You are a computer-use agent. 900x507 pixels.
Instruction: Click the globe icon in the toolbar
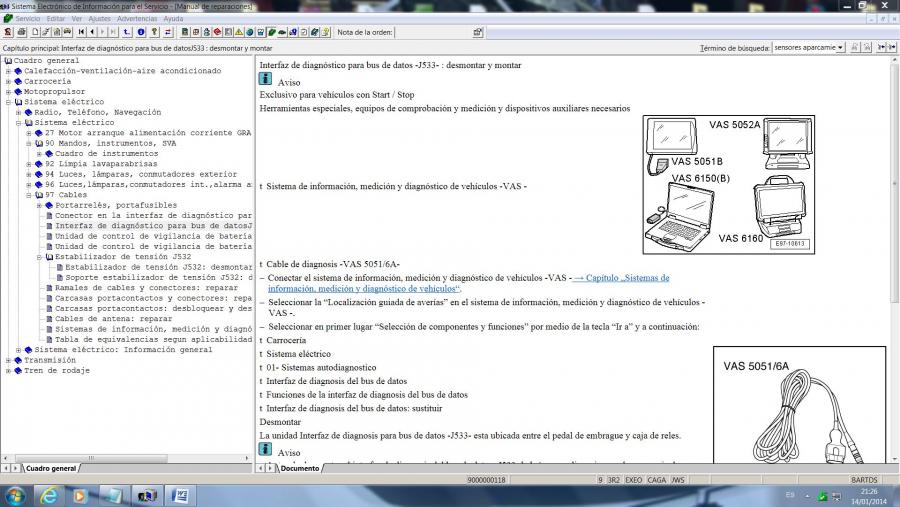click(x=250, y=32)
